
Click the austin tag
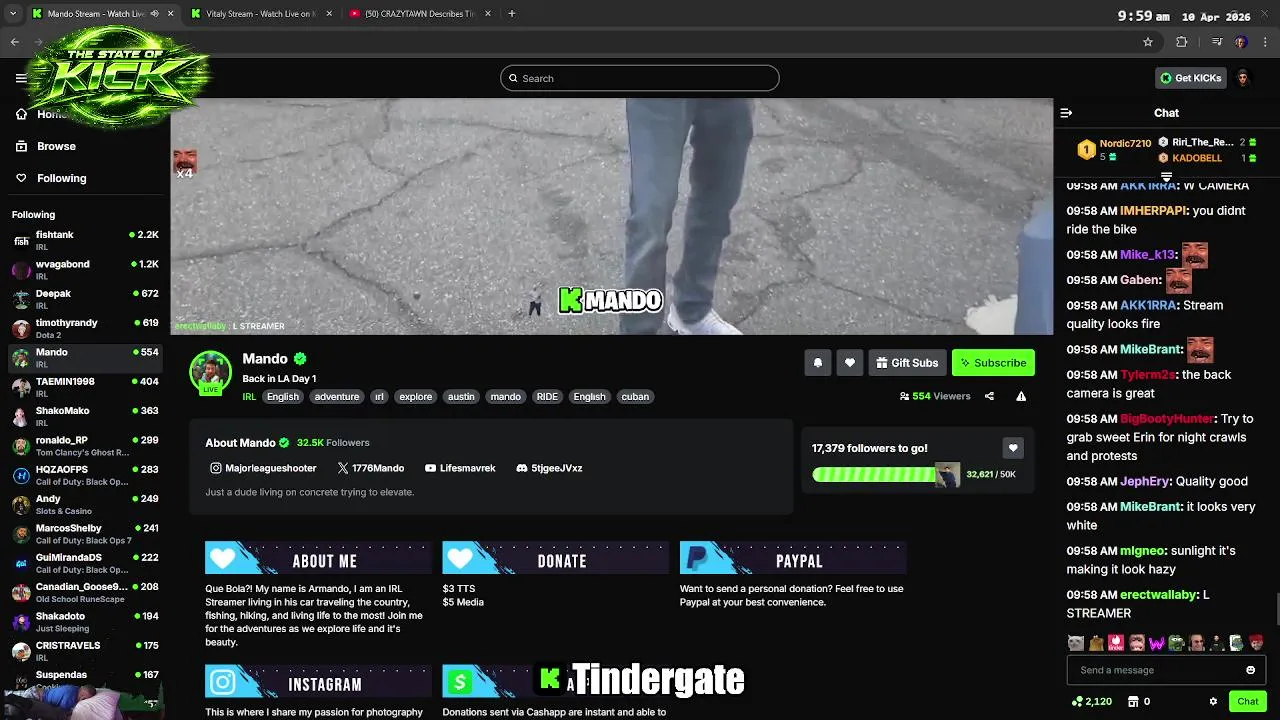tap(461, 397)
